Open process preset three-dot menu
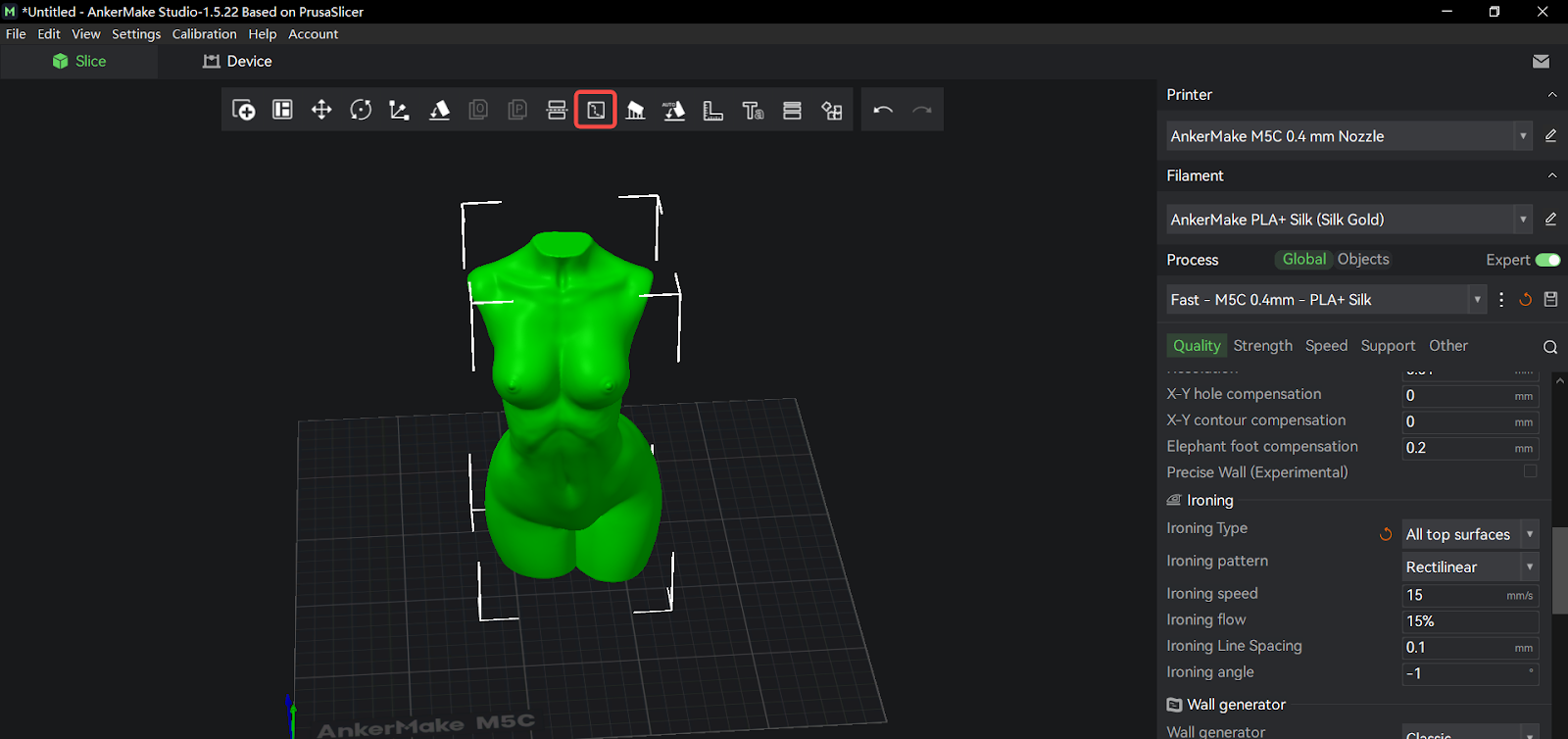Screen dimensions: 1568x739 click(x=1501, y=300)
